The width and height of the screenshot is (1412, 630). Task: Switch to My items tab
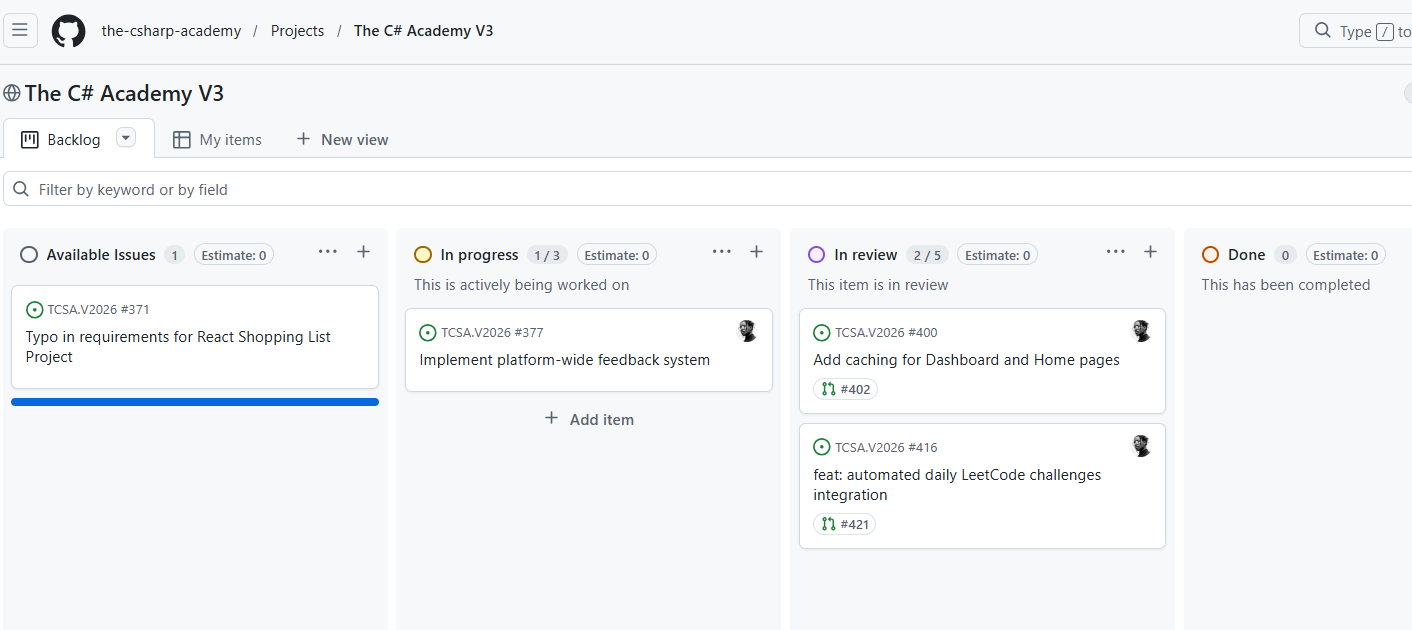pyautogui.click(x=217, y=140)
